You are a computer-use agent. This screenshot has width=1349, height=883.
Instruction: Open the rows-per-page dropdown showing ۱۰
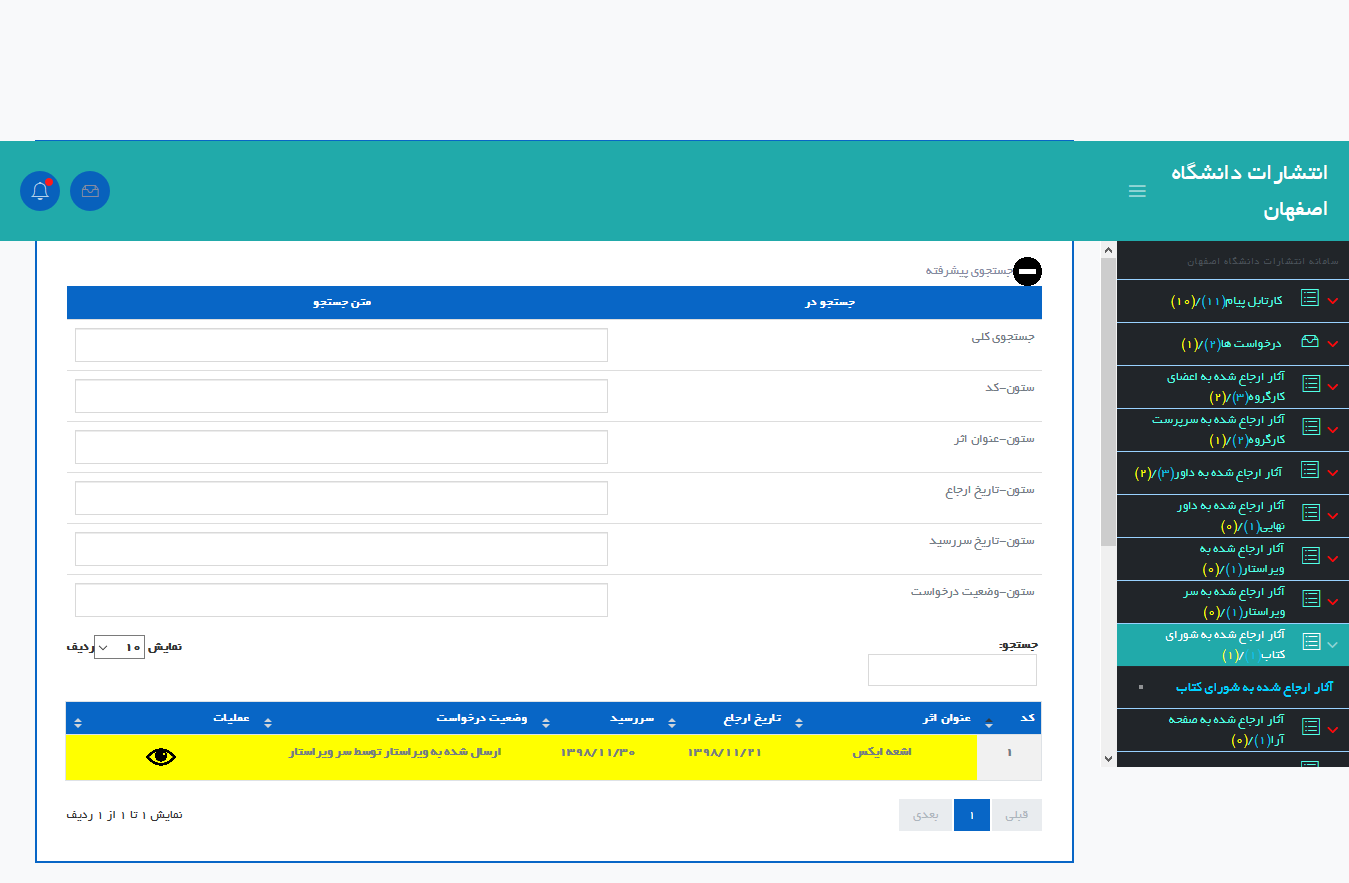[119, 647]
